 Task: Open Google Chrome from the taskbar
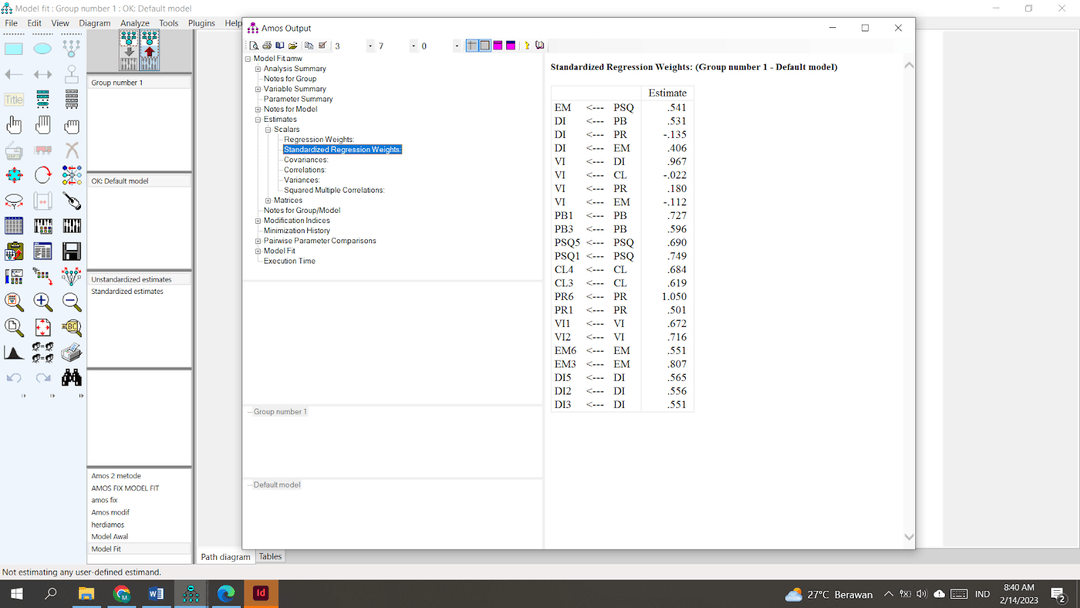[122, 594]
